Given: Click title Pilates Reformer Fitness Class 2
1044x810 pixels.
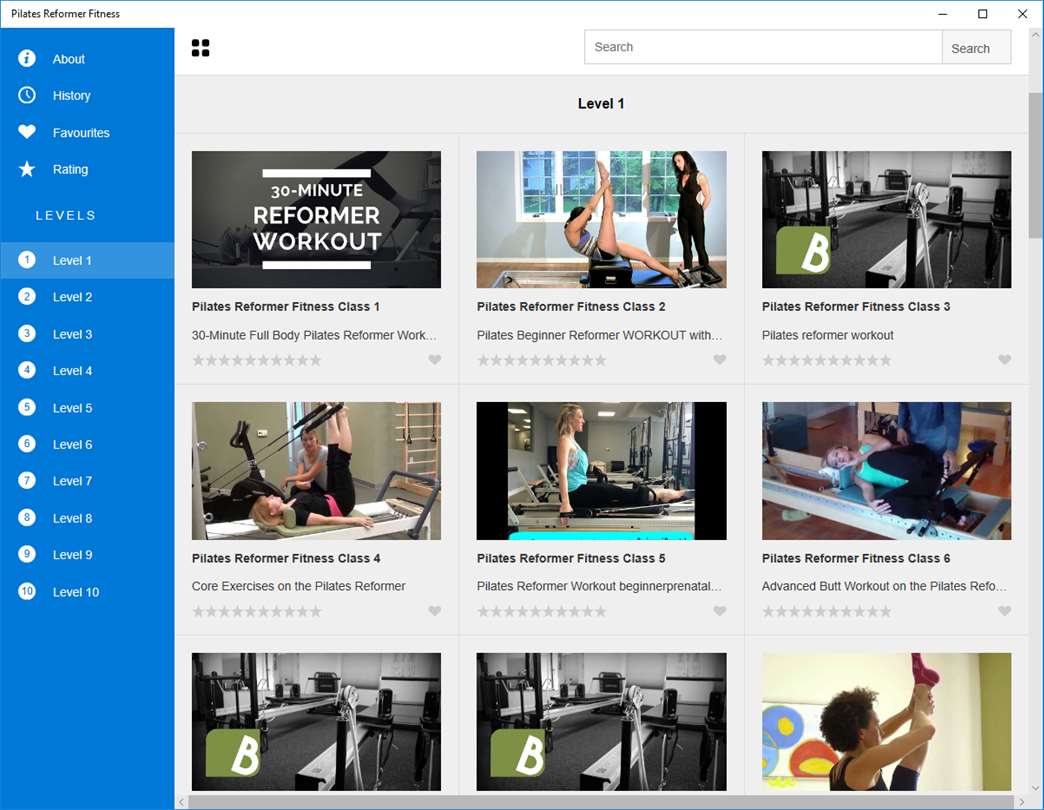Looking at the screenshot, I should (571, 307).
